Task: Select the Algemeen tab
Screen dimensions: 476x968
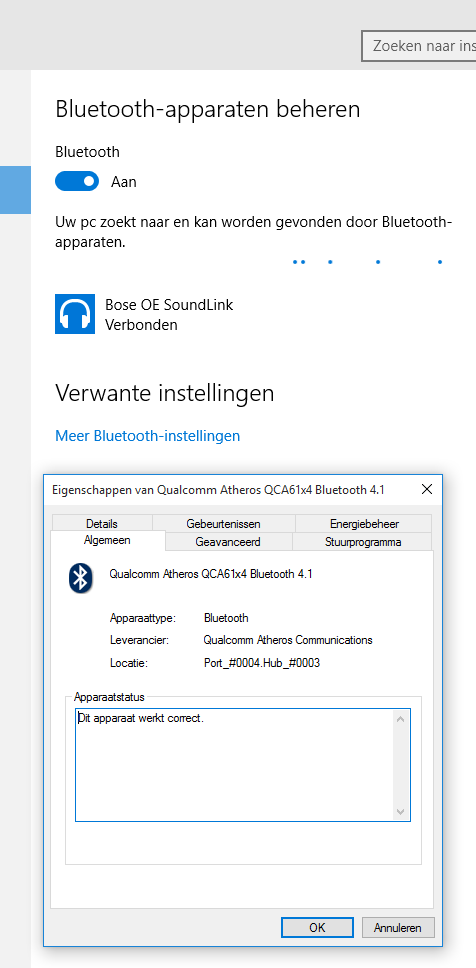Action: [x=107, y=540]
